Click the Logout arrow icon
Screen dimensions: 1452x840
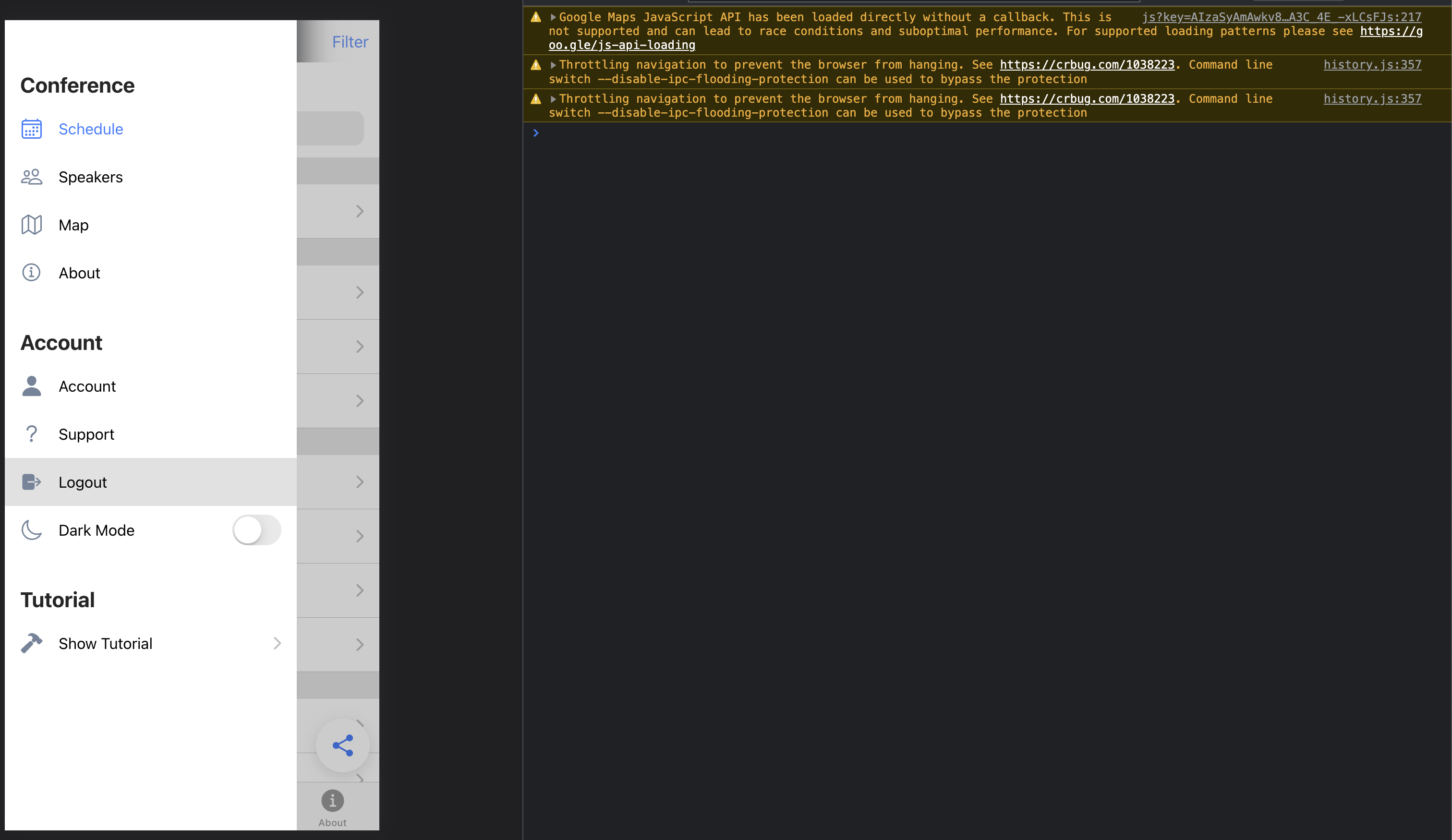[31, 481]
